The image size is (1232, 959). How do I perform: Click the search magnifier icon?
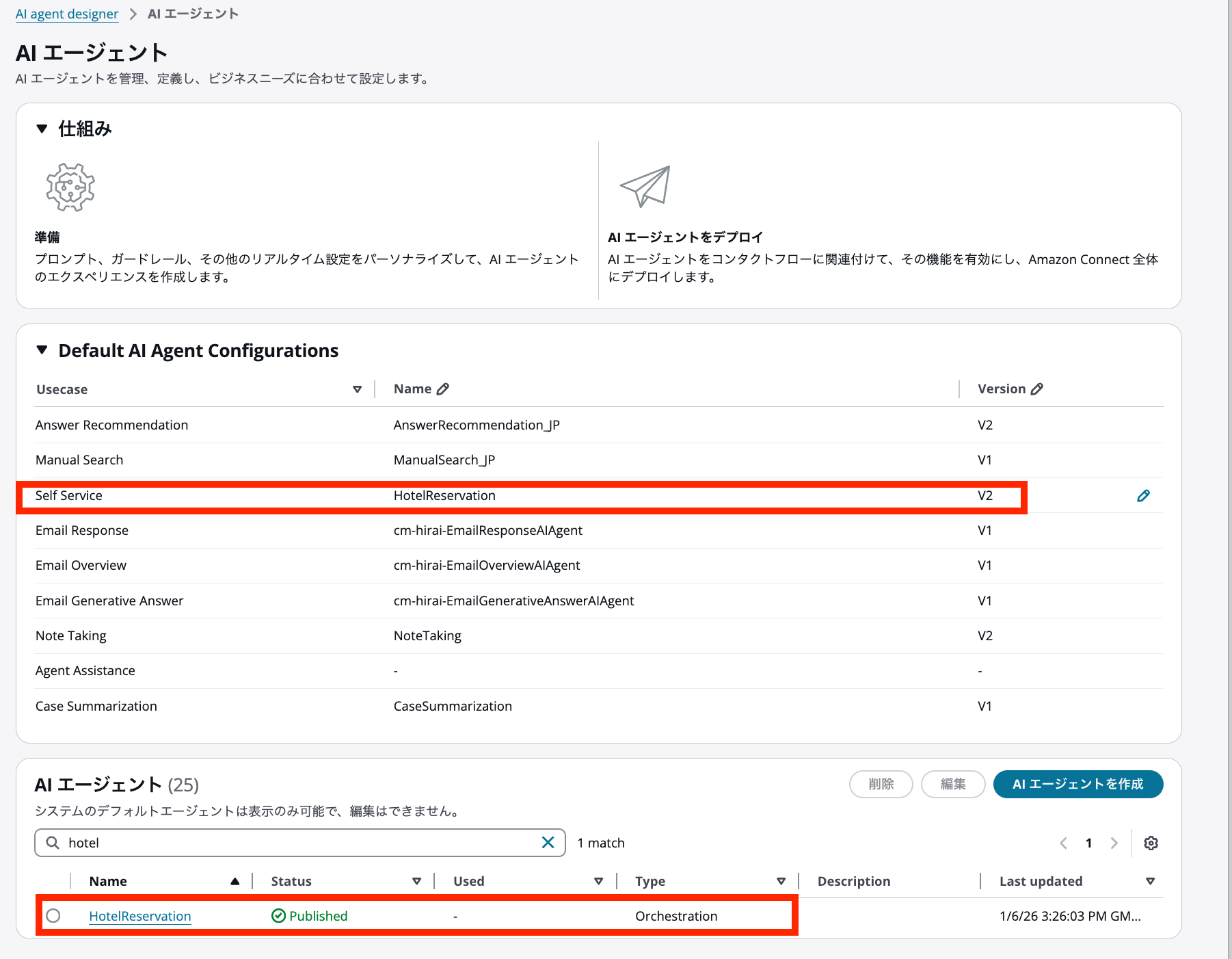click(x=53, y=843)
